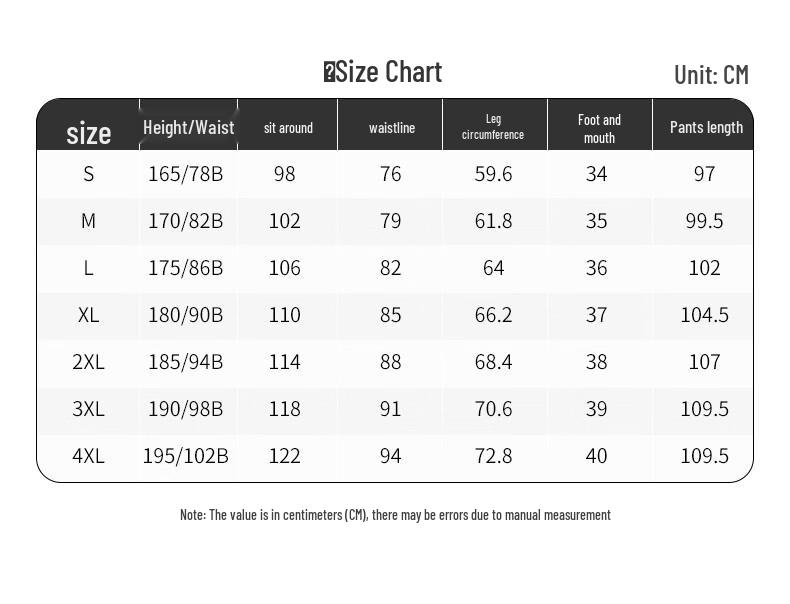This screenshot has width=790, height=604.
Task: Select the 3XL size label
Action: click(89, 409)
